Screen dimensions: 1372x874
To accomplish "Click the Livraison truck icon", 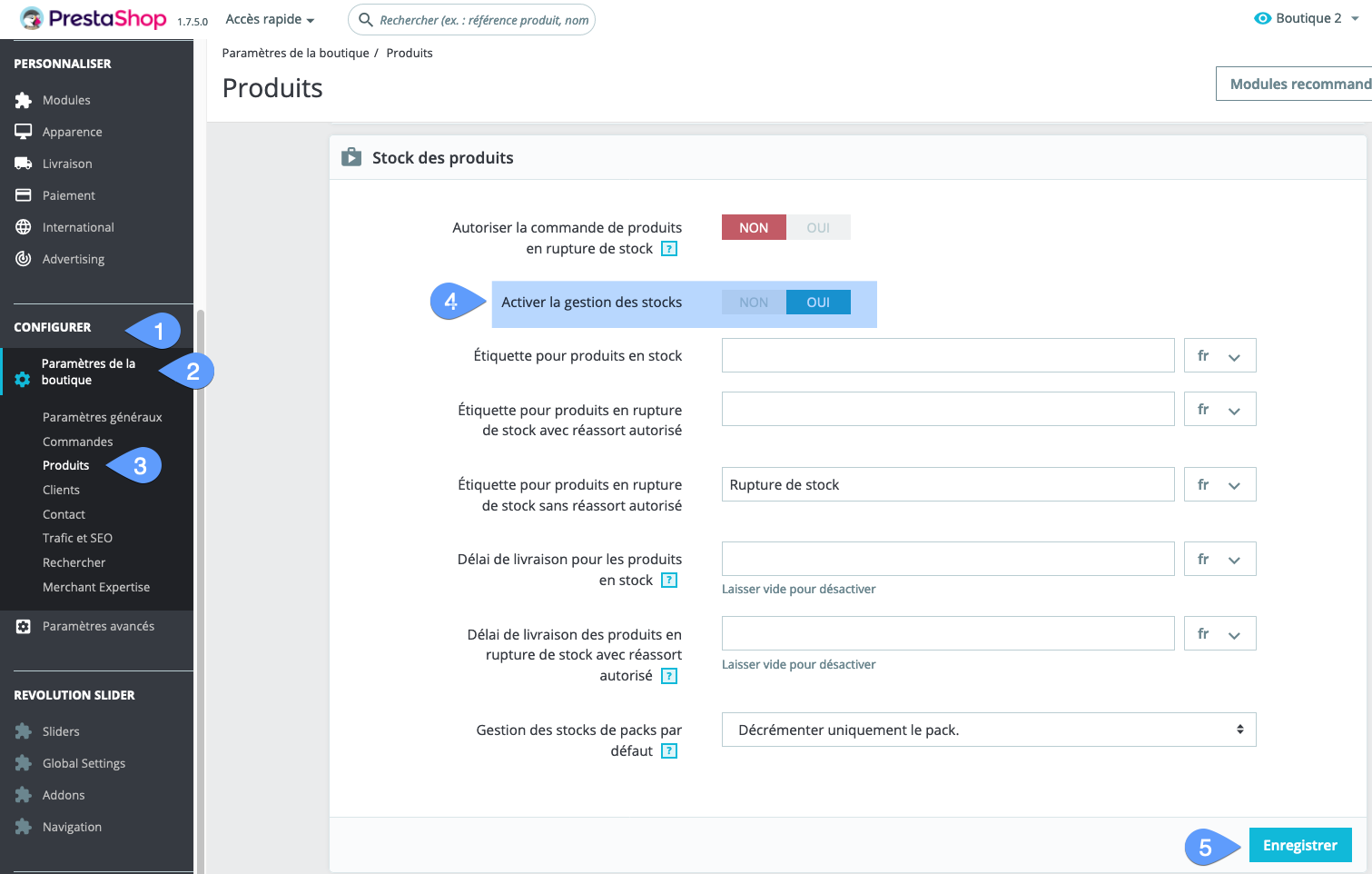I will [24, 164].
